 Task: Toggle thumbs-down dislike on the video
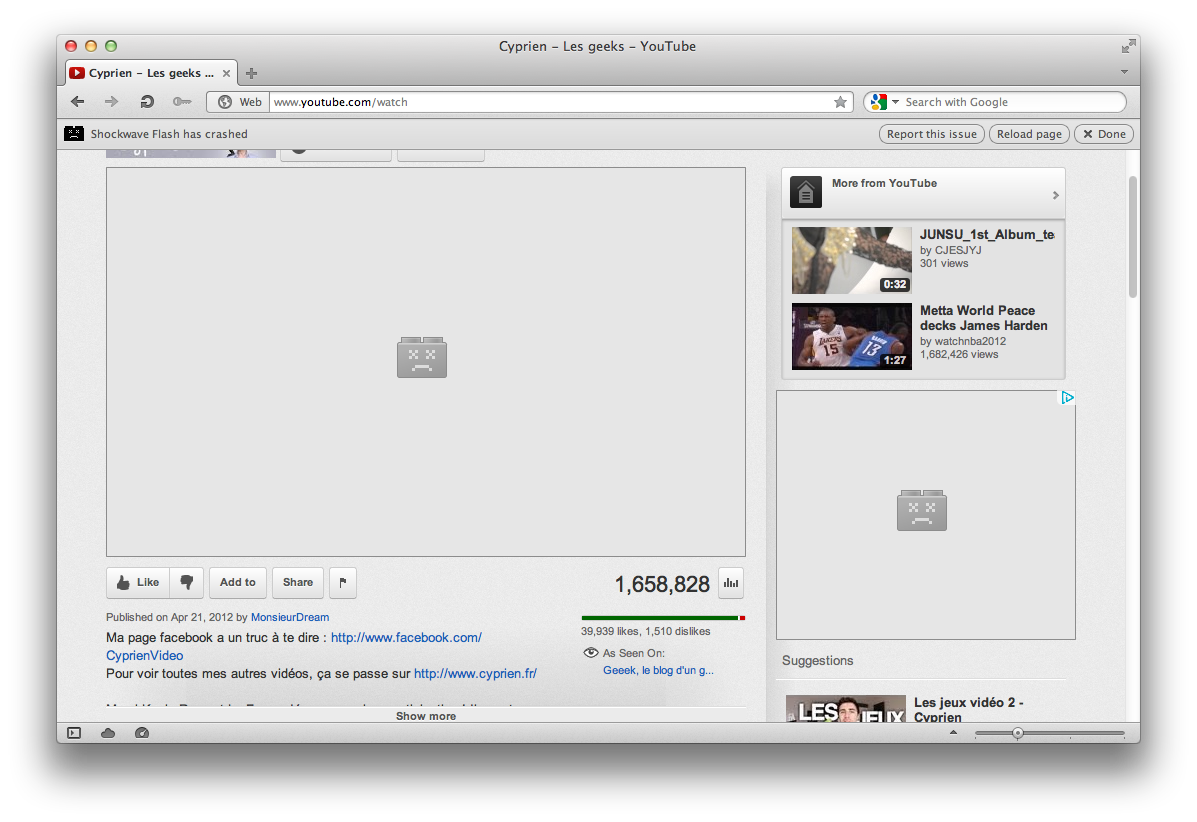pos(187,583)
